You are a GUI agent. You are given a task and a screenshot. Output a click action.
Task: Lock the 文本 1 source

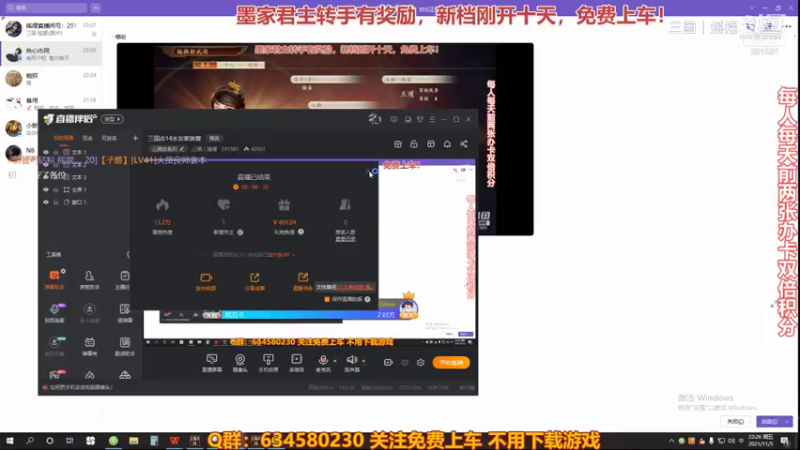[56, 152]
